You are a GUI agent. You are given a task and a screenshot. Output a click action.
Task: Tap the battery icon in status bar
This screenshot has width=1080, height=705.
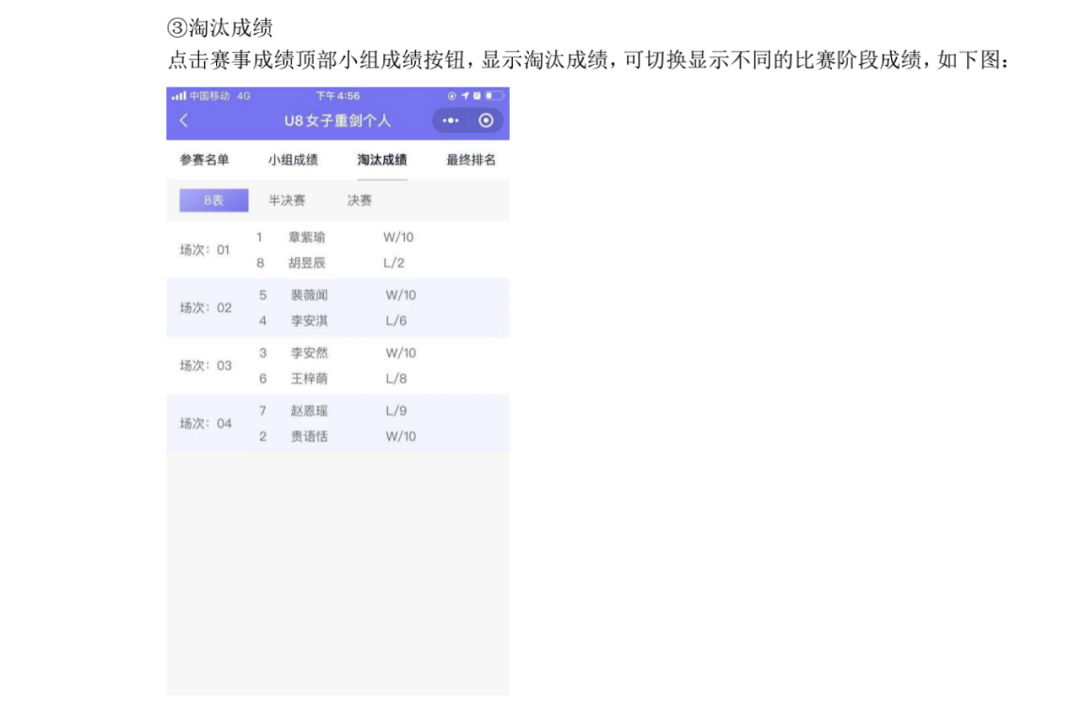click(495, 96)
